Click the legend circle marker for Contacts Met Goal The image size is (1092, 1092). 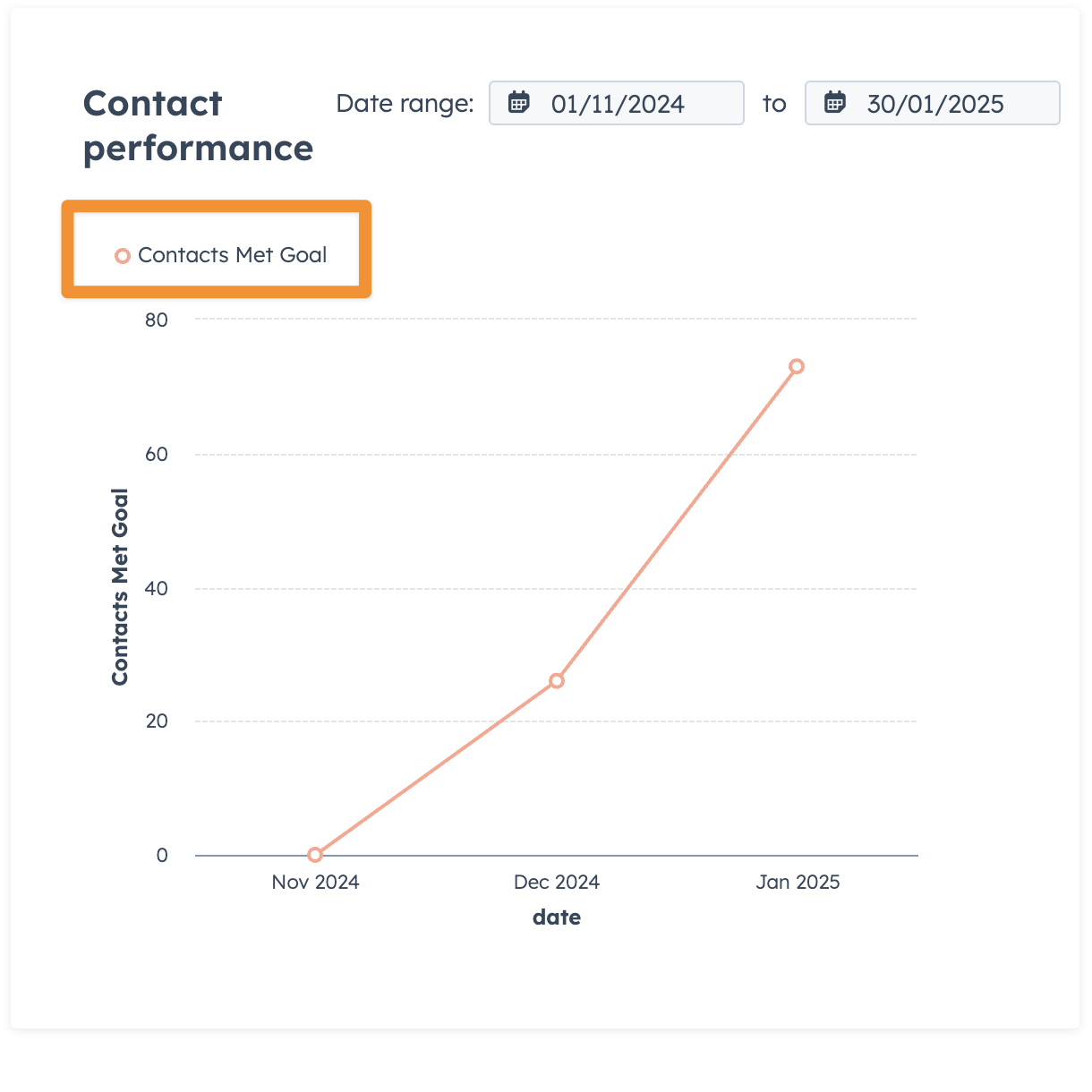click(x=123, y=256)
